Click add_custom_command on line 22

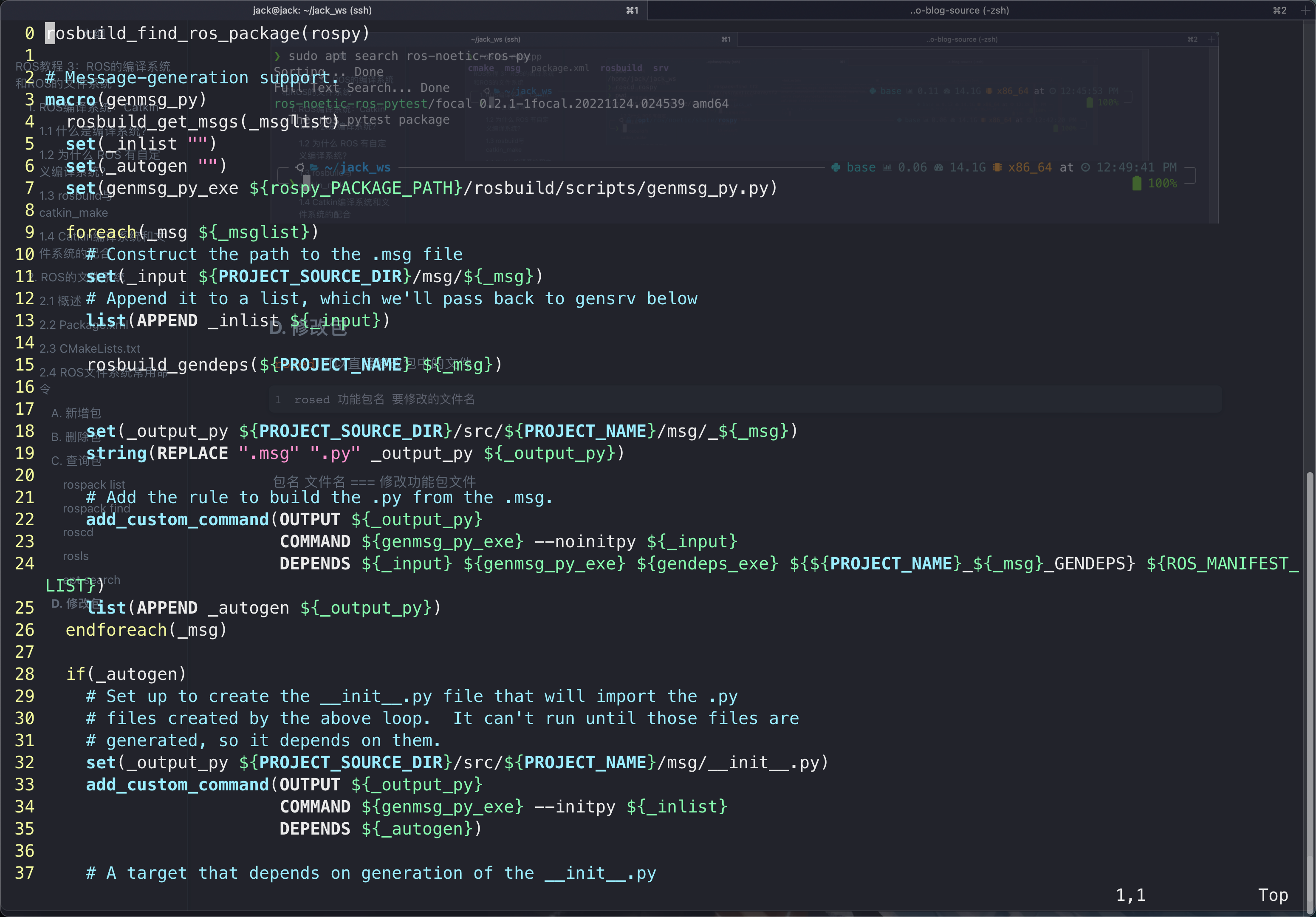click(284, 520)
